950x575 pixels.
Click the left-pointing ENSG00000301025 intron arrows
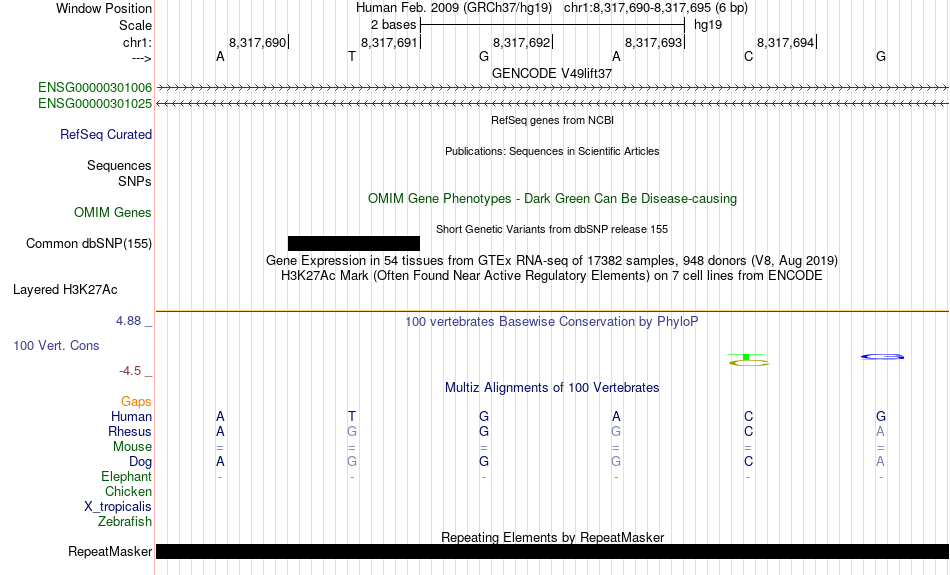point(552,104)
